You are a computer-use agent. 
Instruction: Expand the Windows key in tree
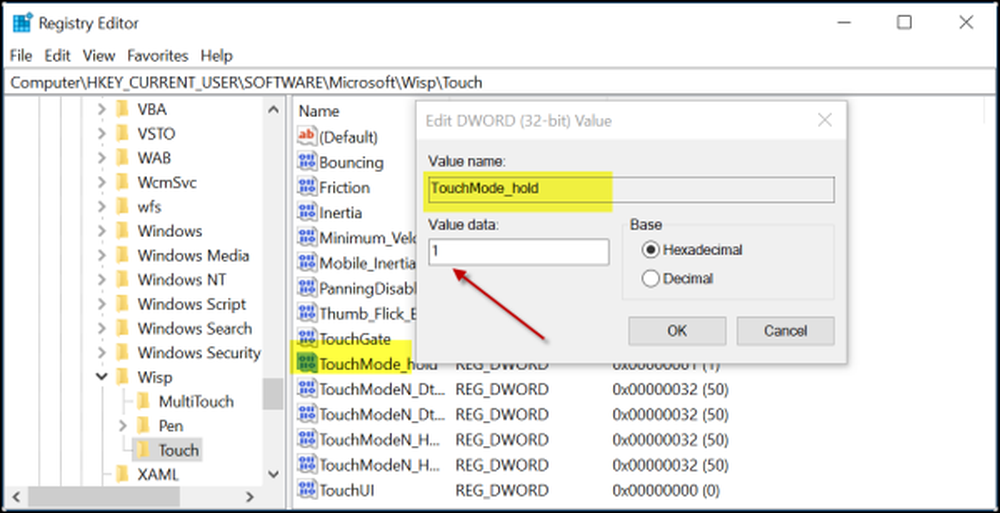tap(101, 231)
